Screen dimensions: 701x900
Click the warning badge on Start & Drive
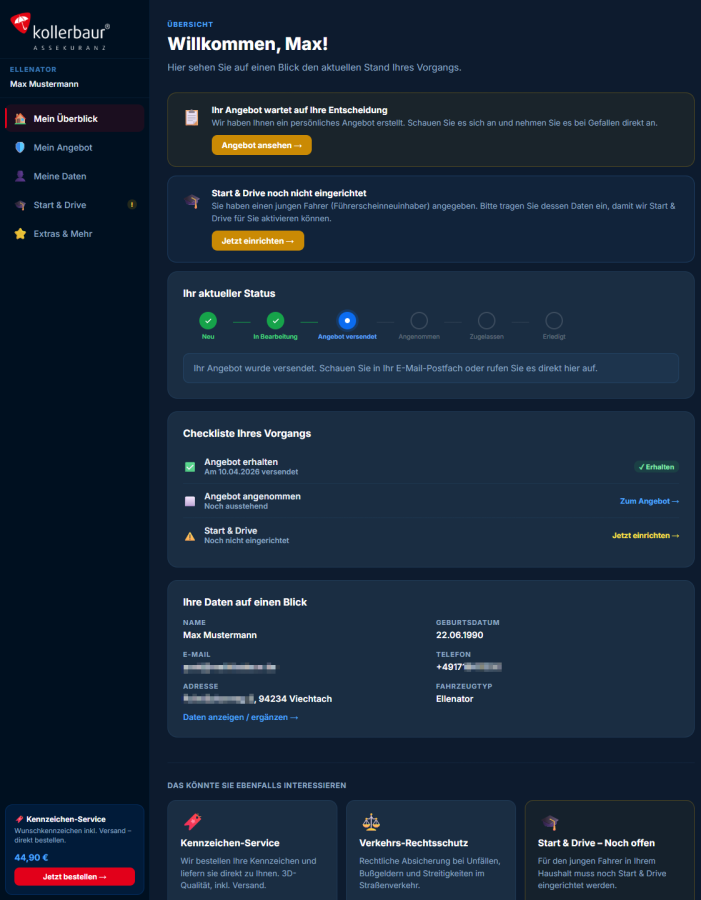click(x=132, y=205)
